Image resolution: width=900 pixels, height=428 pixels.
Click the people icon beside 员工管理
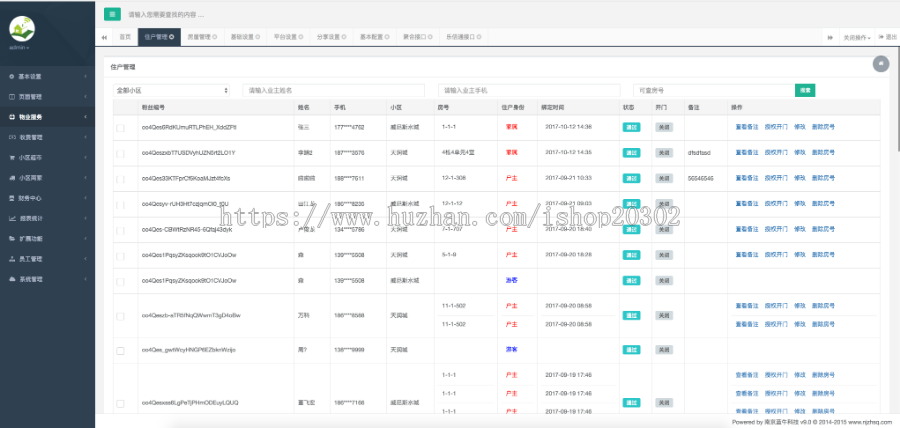12,259
